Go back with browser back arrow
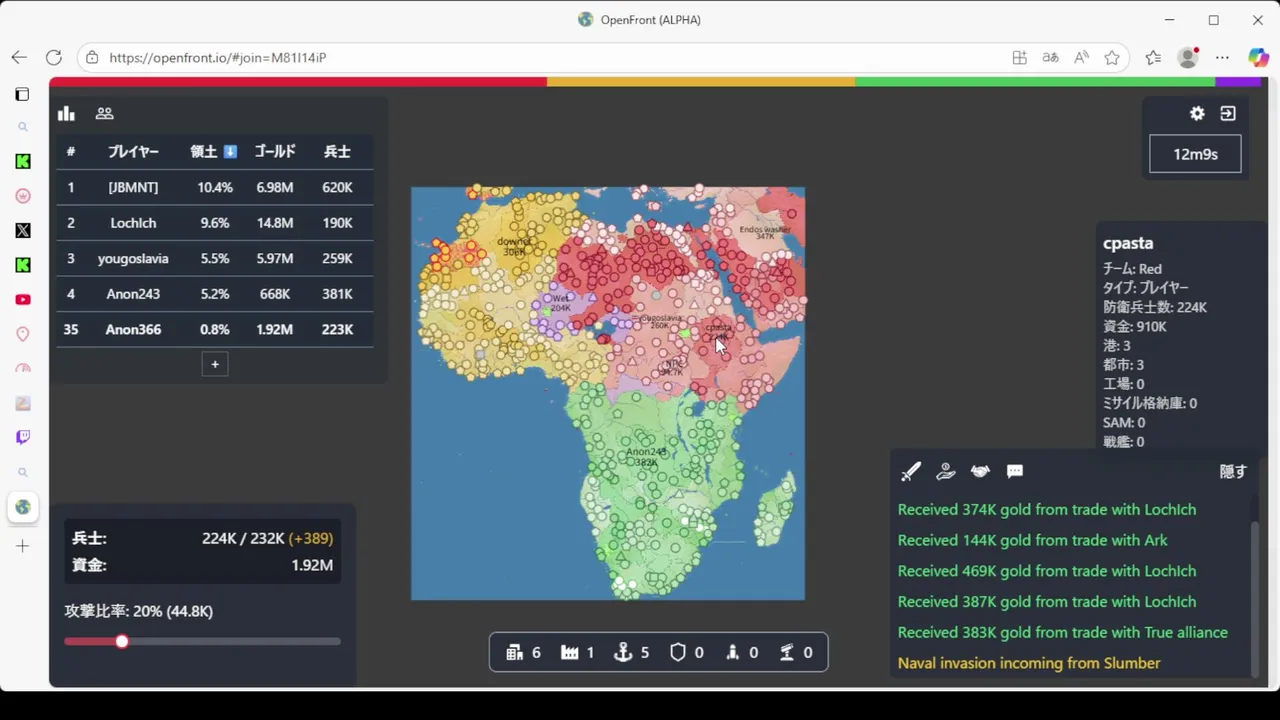This screenshot has height=720, width=1280. pos(20,57)
